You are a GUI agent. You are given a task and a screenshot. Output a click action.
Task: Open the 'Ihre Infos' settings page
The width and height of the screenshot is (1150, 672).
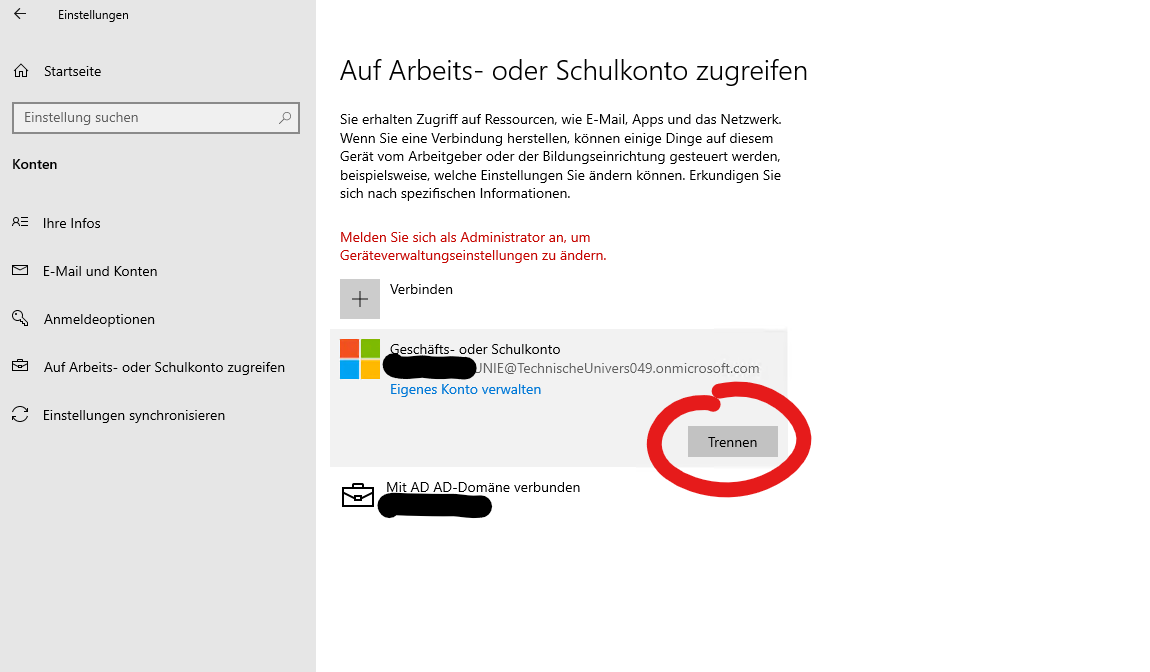(72, 223)
